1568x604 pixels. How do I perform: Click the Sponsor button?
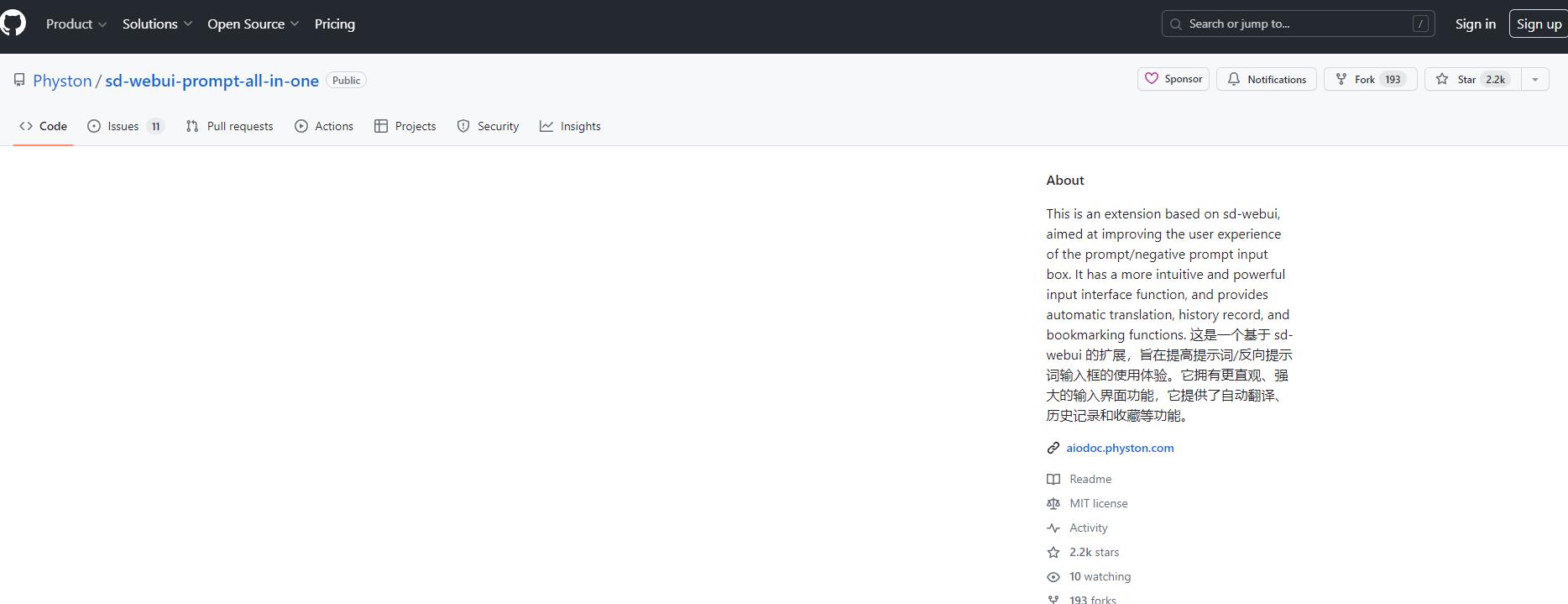1173,79
